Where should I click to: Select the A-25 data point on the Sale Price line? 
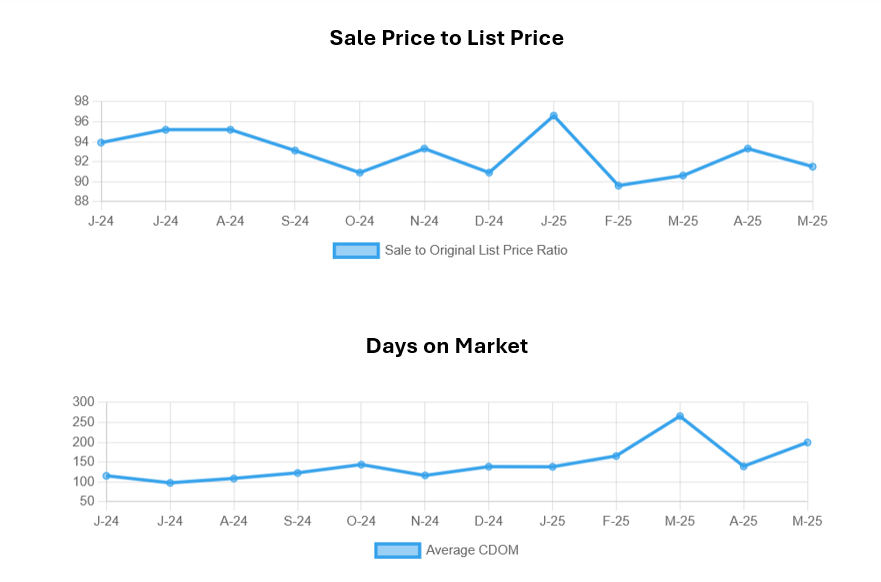point(748,148)
